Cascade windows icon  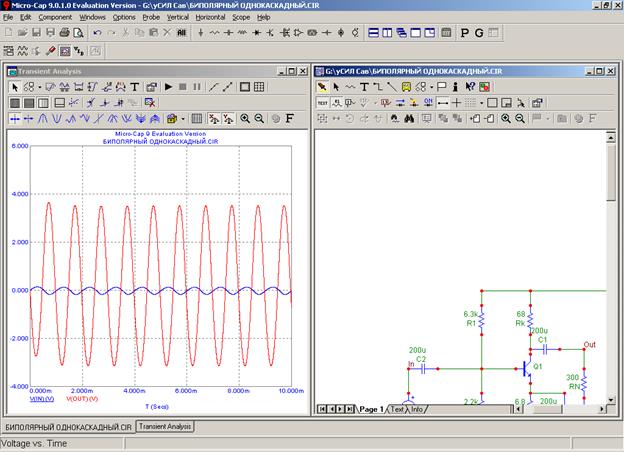click(402, 33)
